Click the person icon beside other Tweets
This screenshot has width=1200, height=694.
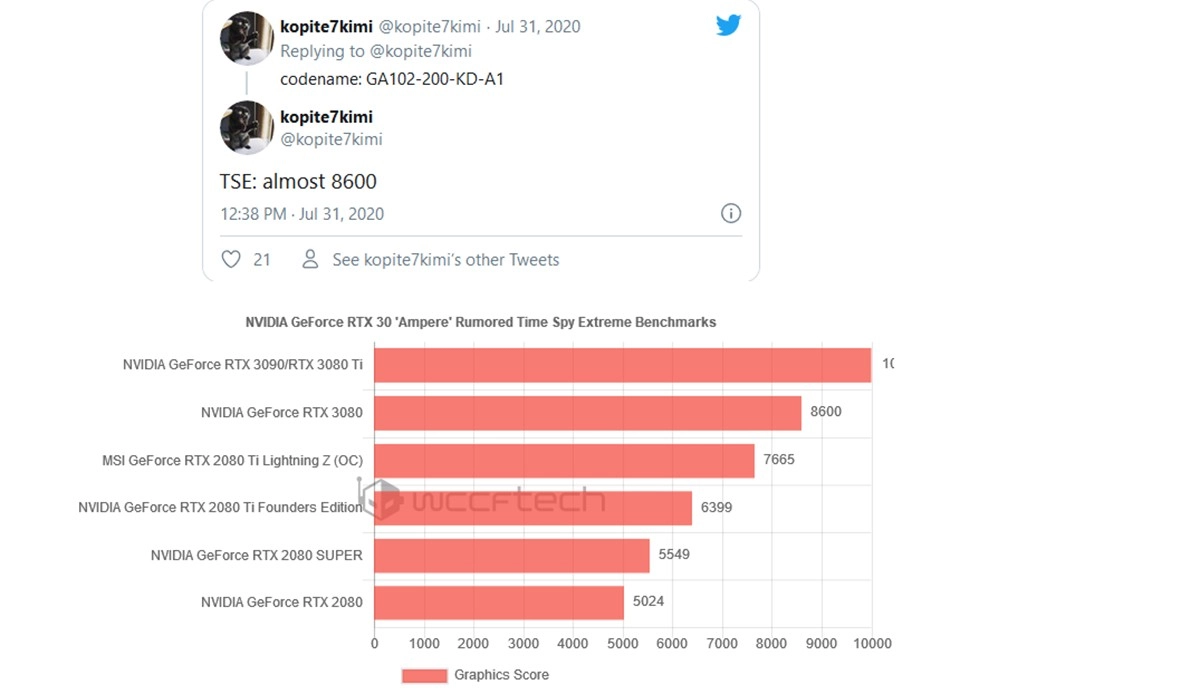[x=310, y=259]
